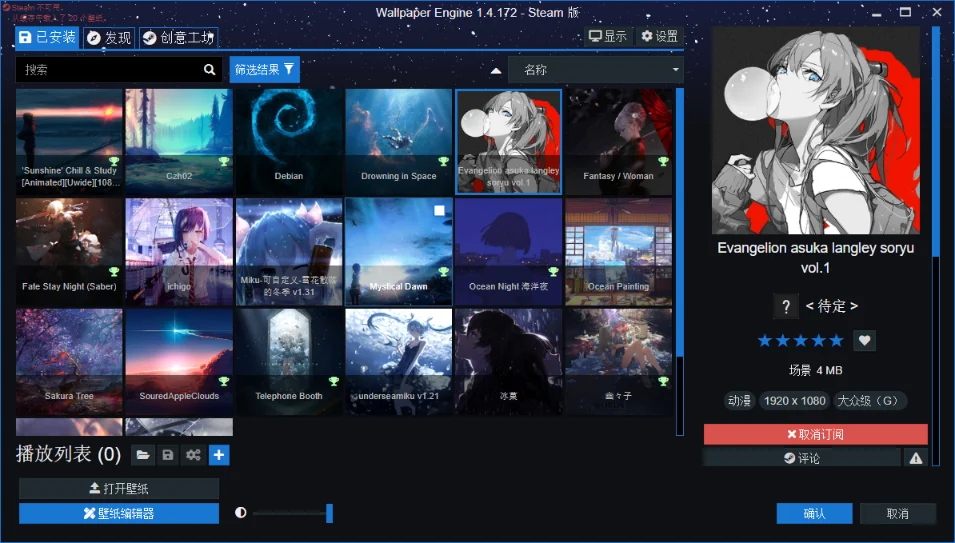Select the Sakura Tree wallpaper
Screen dimensions: 955x543
pyautogui.click(x=69, y=362)
